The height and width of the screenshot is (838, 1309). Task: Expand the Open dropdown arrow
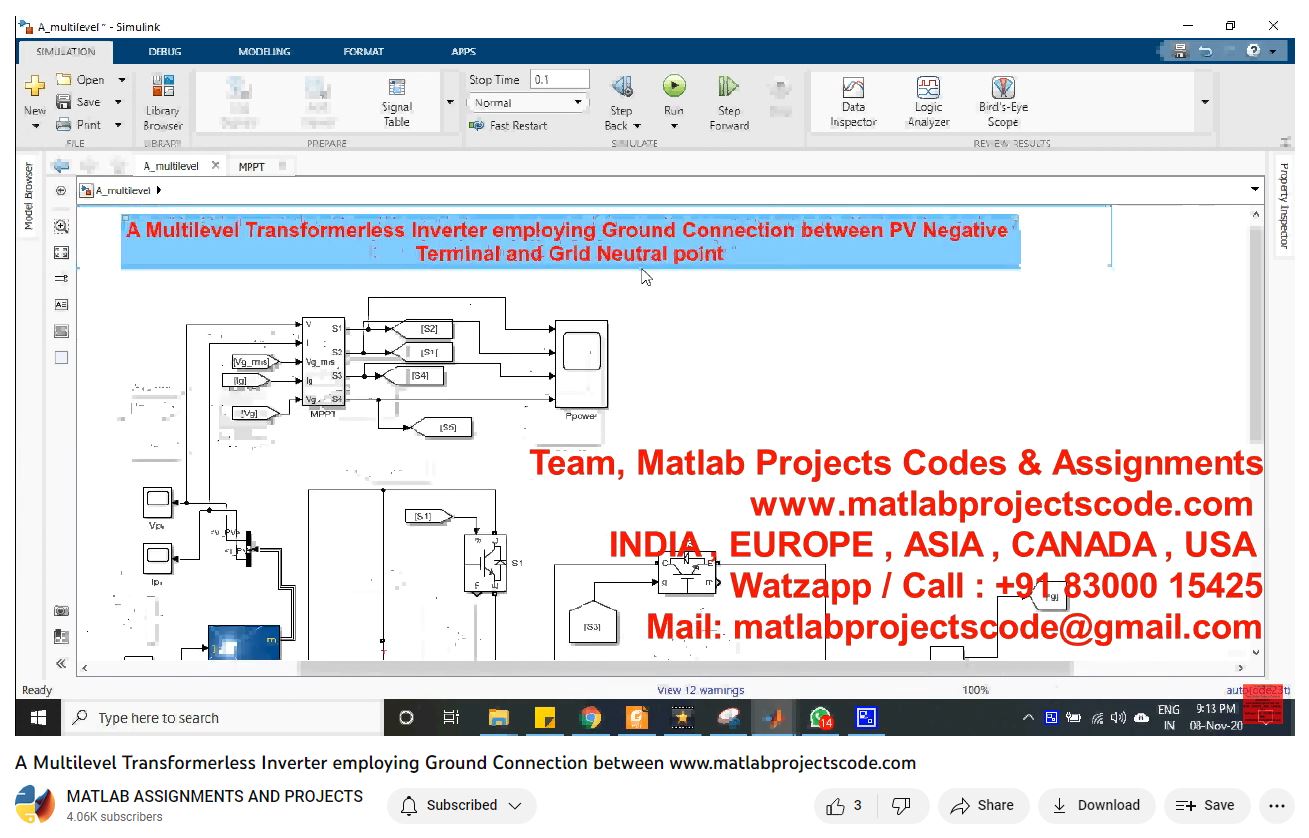[122, 80]
